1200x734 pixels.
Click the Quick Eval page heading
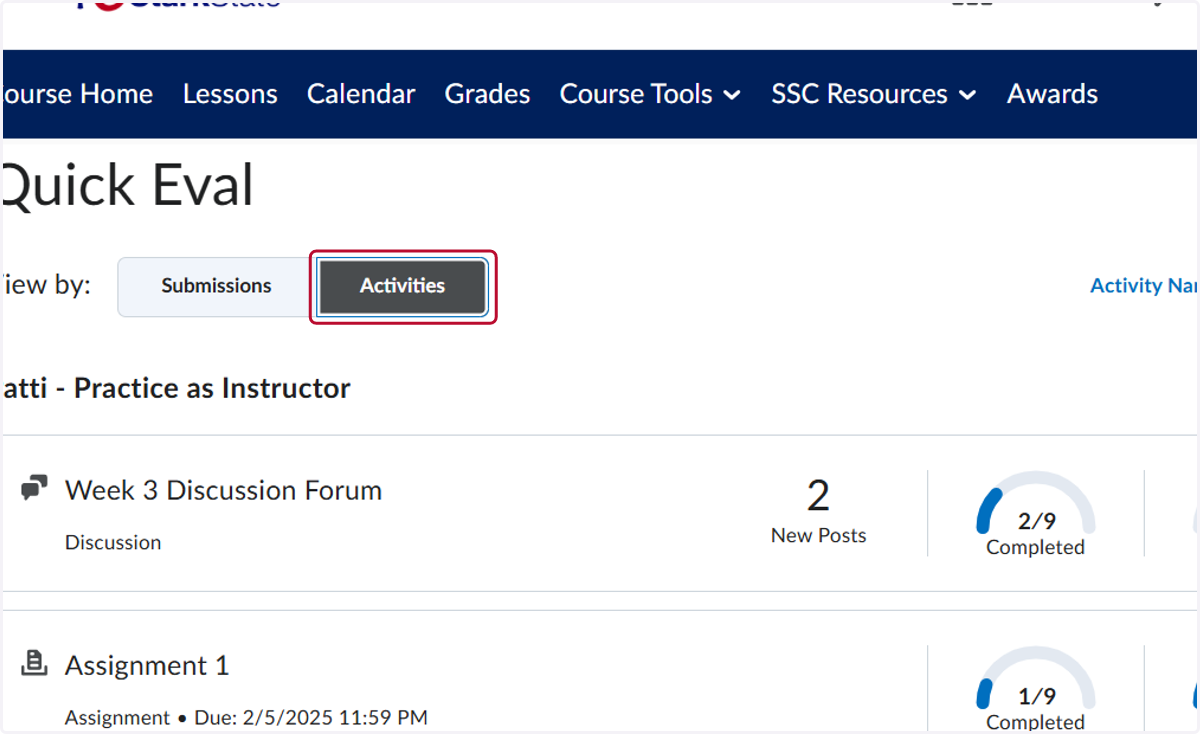(129, 186)
